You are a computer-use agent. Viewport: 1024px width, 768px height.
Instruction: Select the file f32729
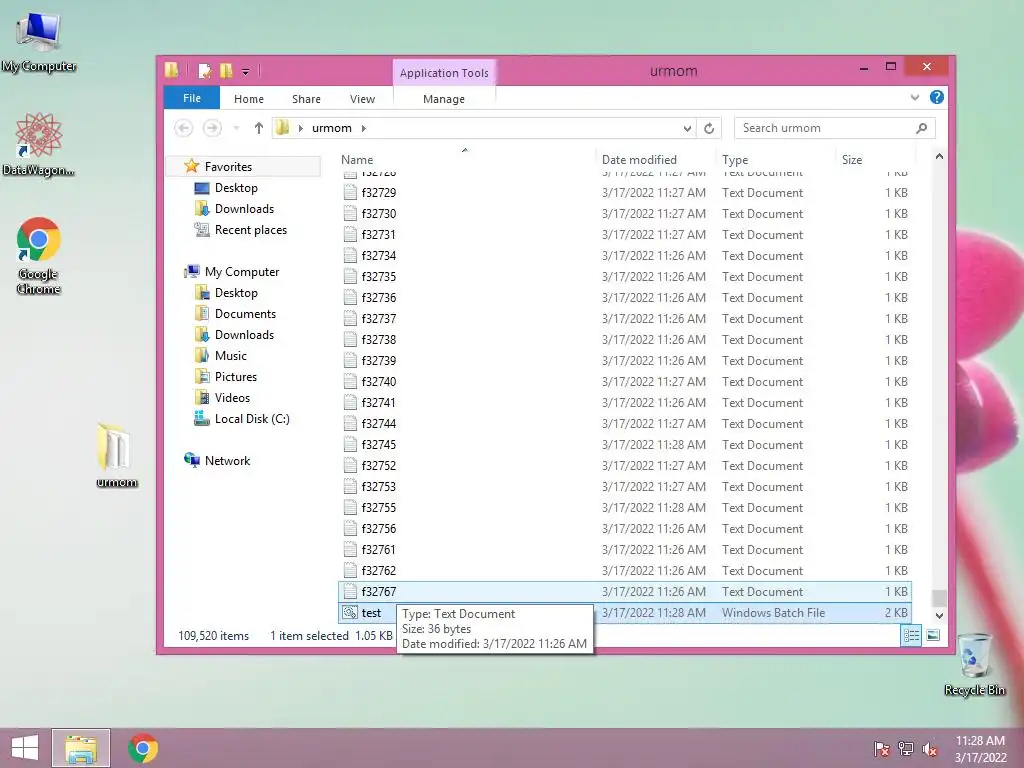[x=625, y=193]
